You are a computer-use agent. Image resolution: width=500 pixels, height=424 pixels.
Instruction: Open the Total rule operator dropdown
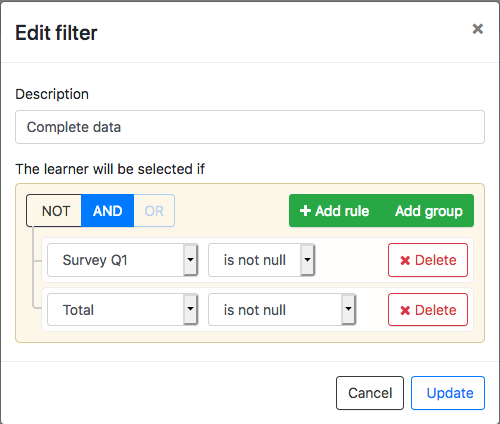[x=282, y=310]
